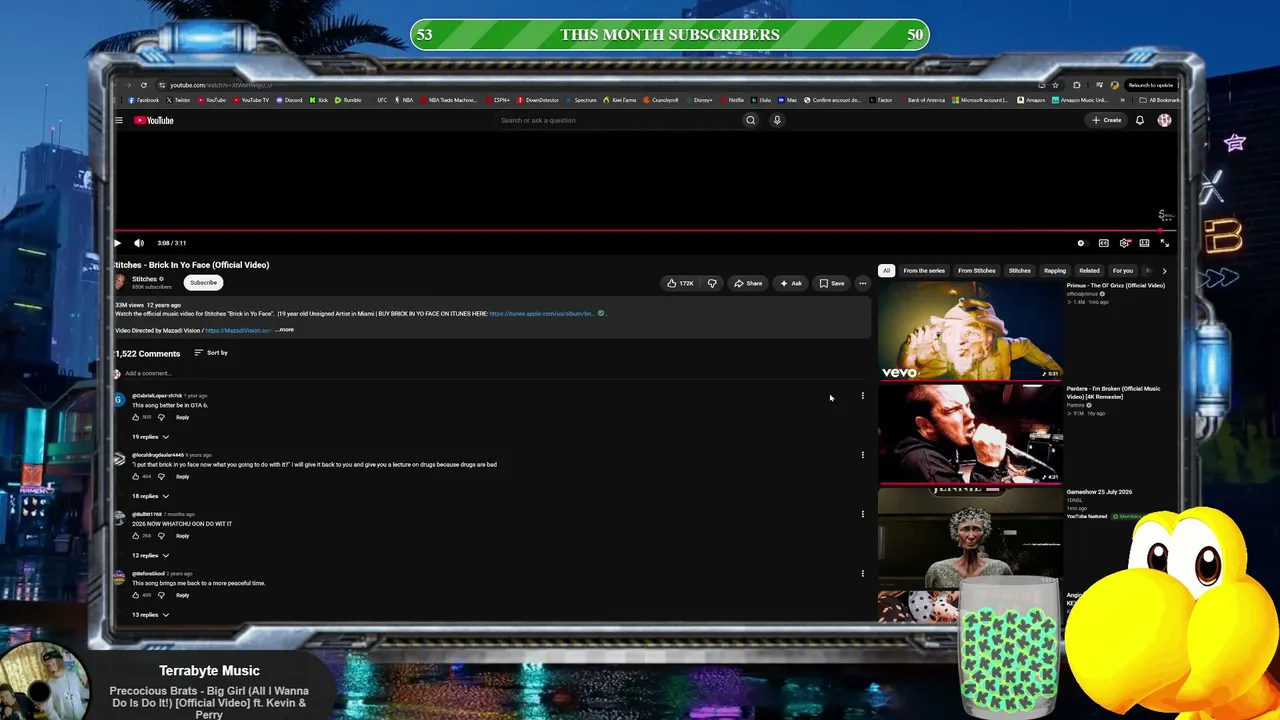Click the browser address bar URL

pyautogui.click(x=220, y=85)
